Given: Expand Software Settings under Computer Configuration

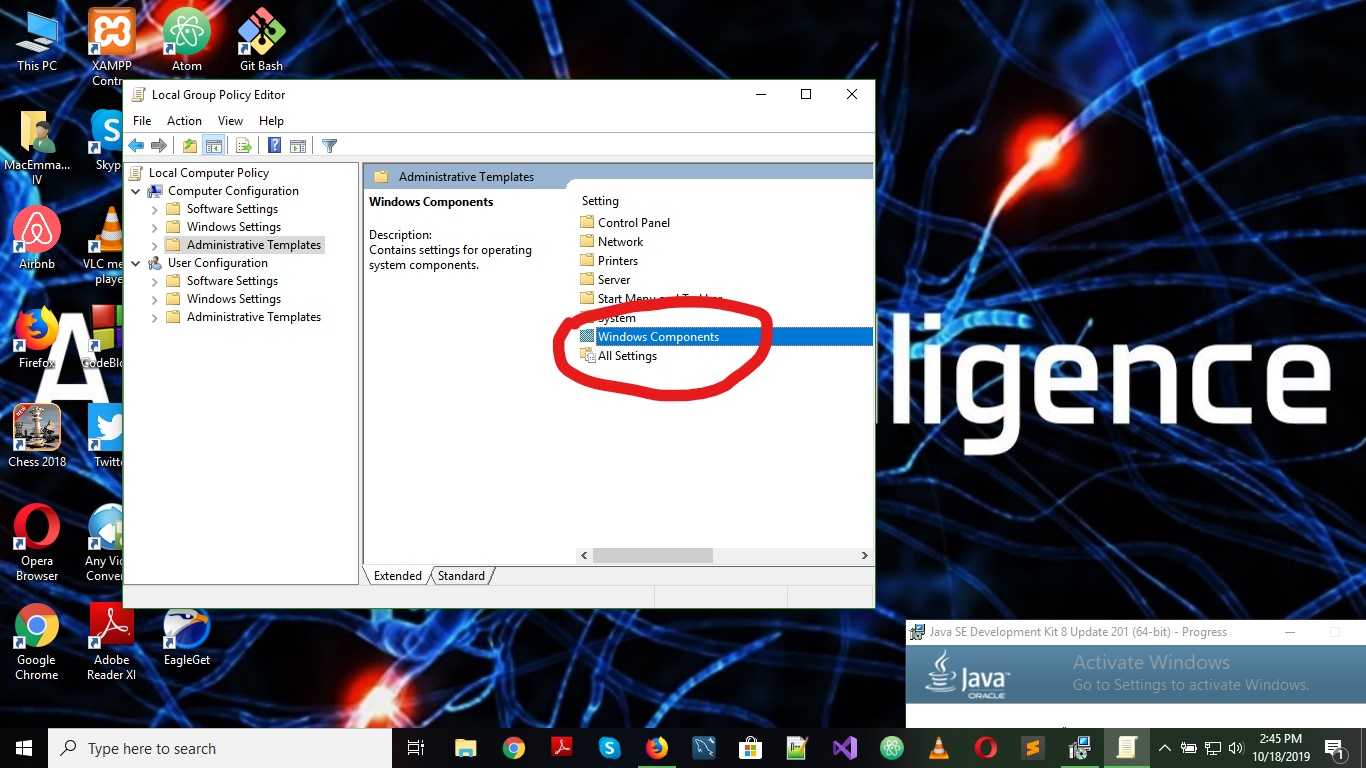Looking at the screenshot, I should [154, 209].
